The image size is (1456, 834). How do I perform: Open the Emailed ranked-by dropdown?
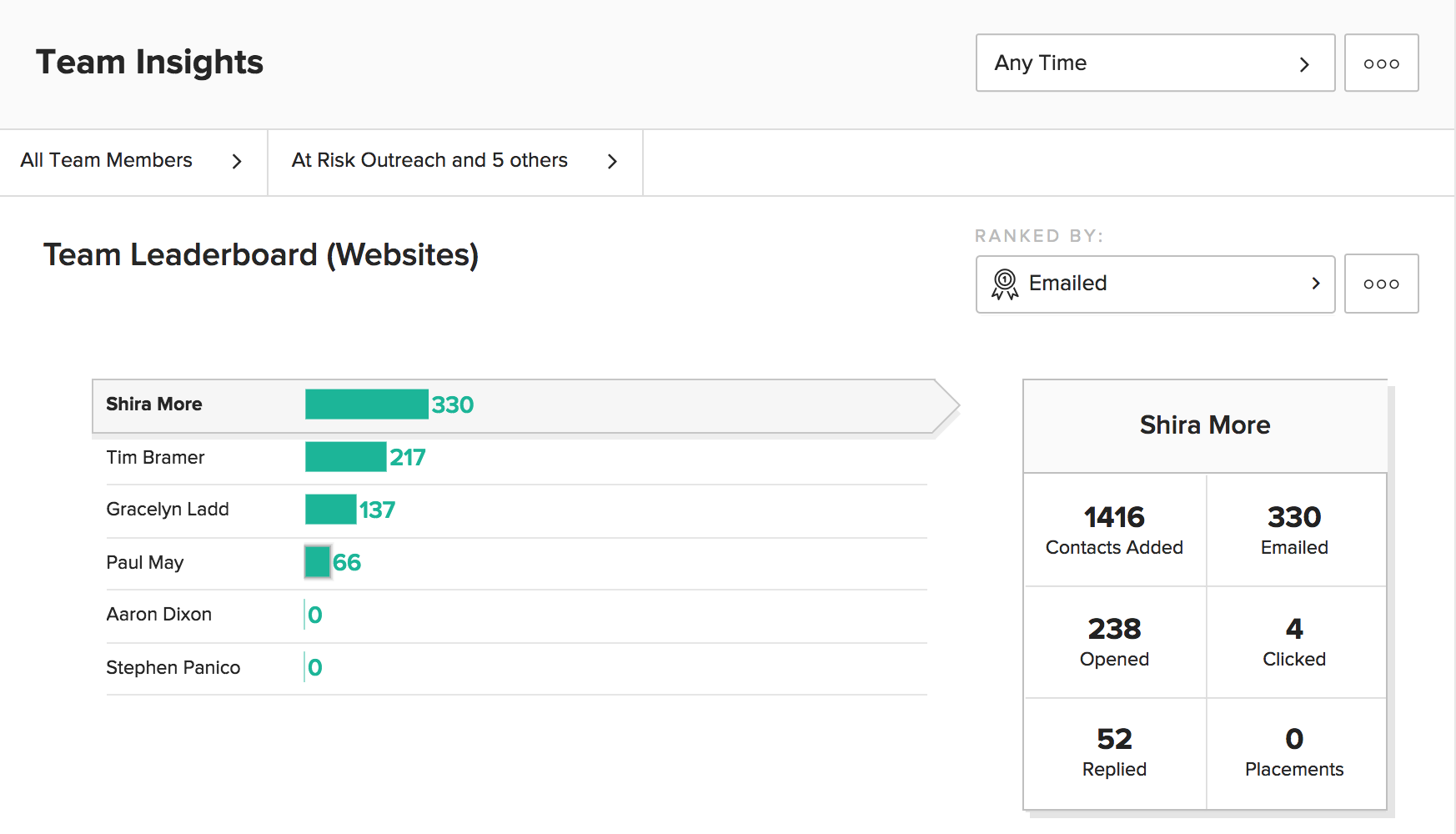click(x=1154, y=284)
